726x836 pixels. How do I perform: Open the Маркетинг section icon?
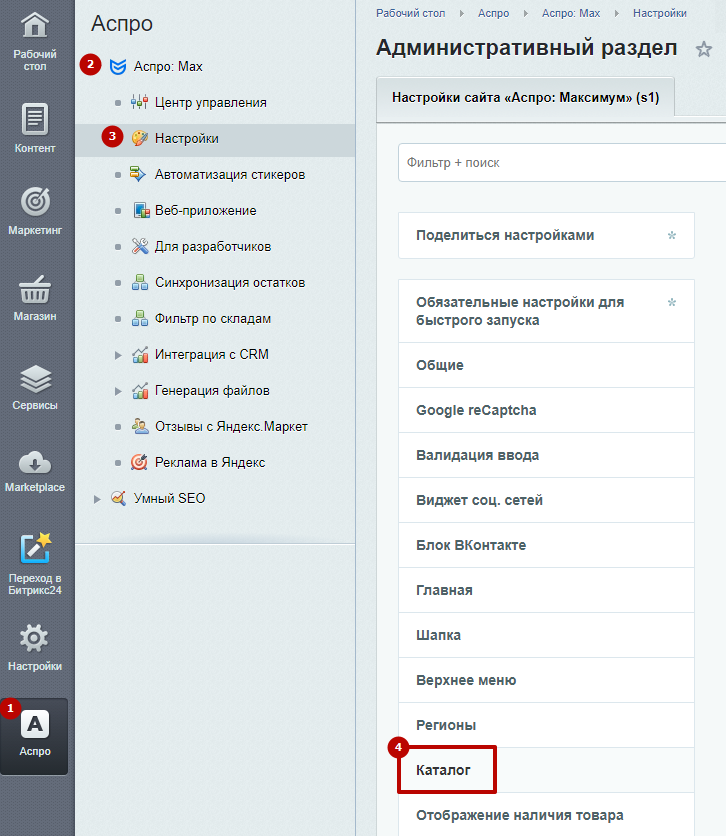[x=35, y=202]
